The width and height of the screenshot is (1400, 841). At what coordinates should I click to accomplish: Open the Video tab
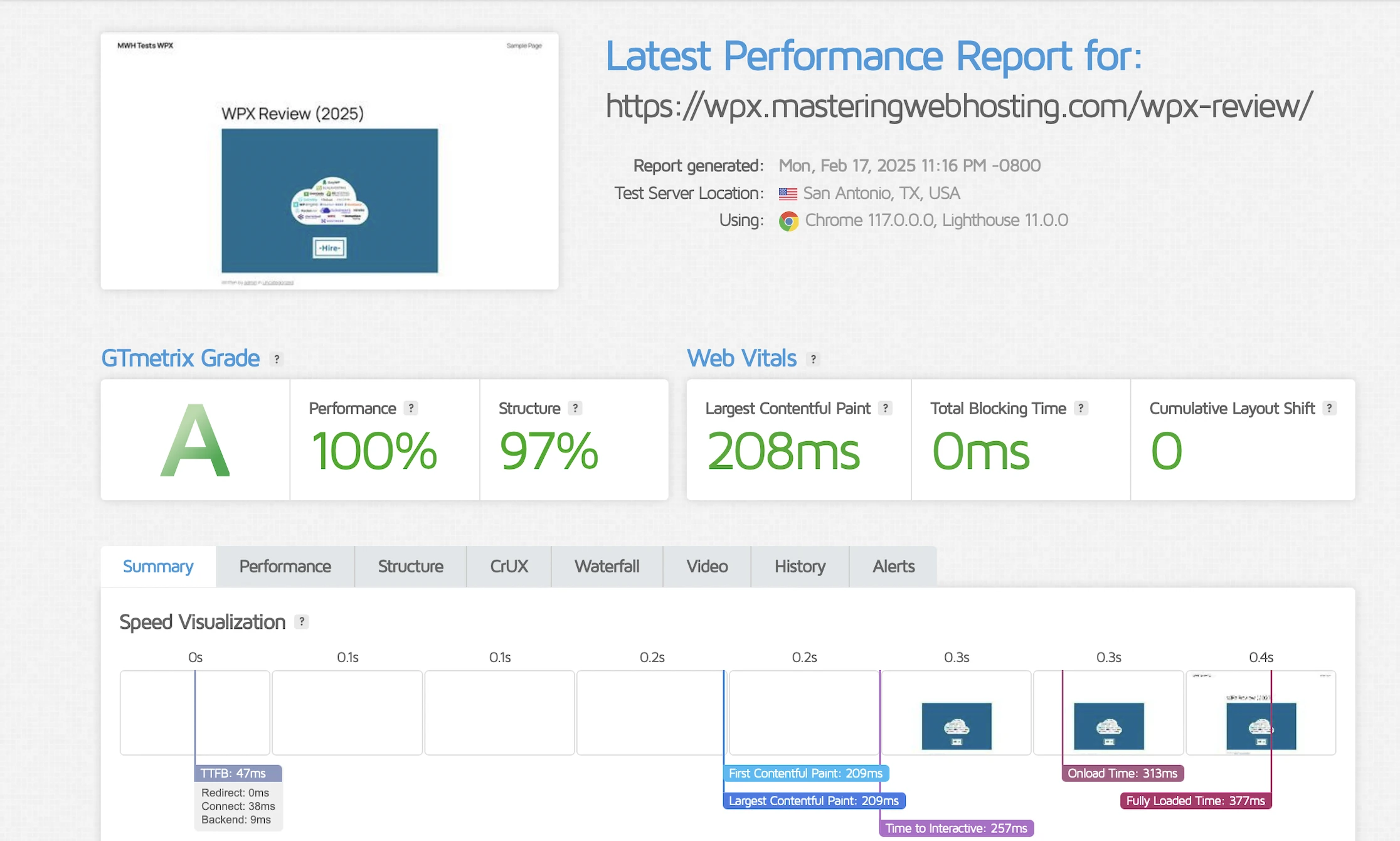coord(707,566)
